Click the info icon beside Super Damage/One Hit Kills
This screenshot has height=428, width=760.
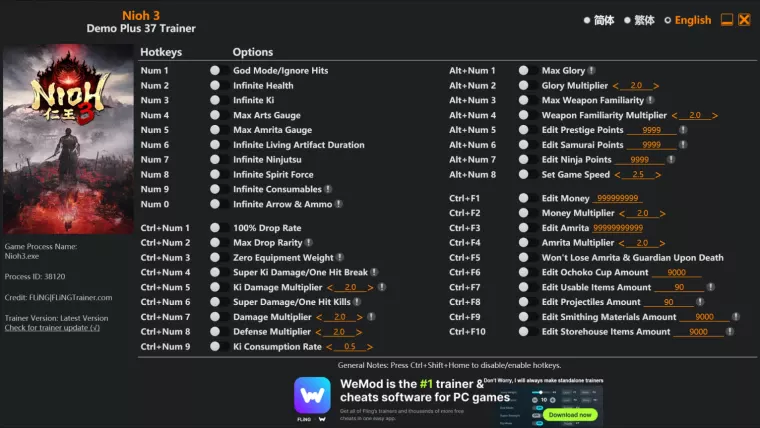click(x=357, y=302)
